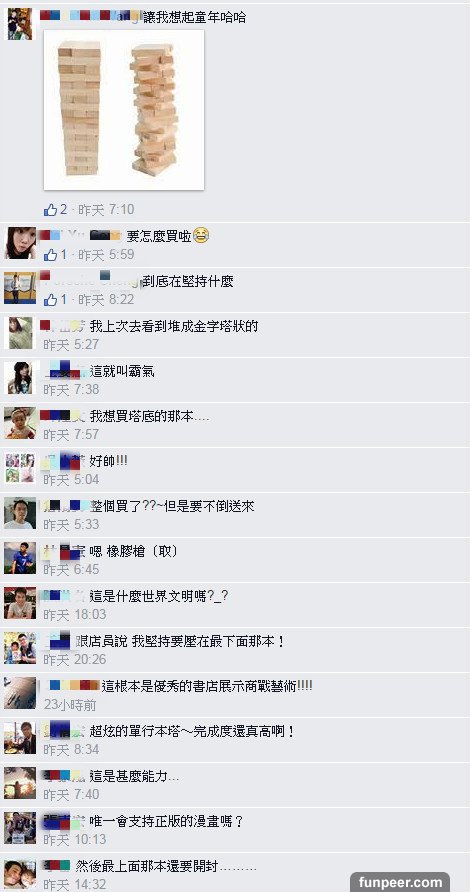This screenshot has width=470, height=892.
Task: Click avatar next to 嗯 橡膠槍 comment
Action: (20, 558)
